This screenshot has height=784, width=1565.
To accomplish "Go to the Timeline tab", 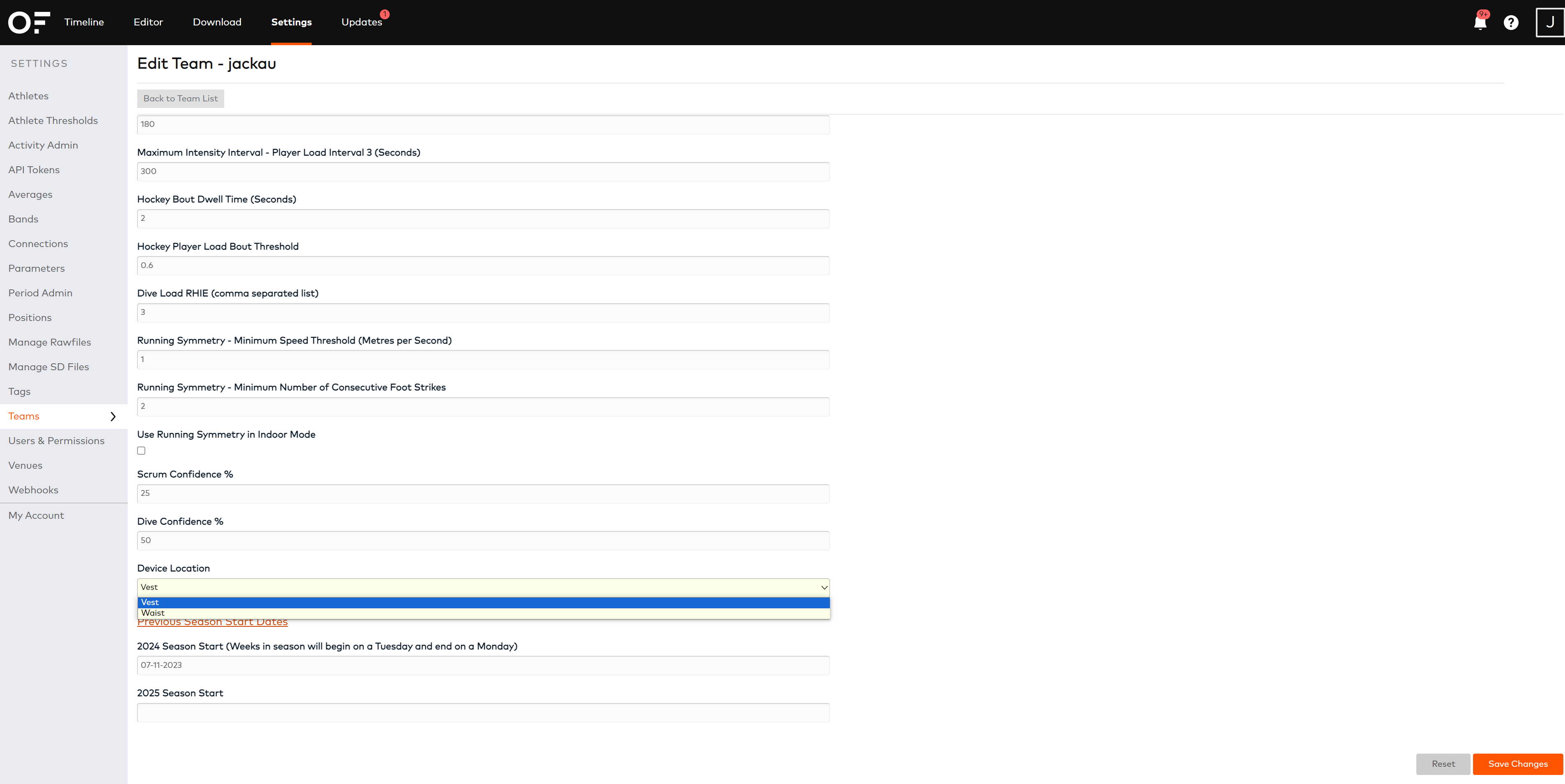I will [84, 22].
